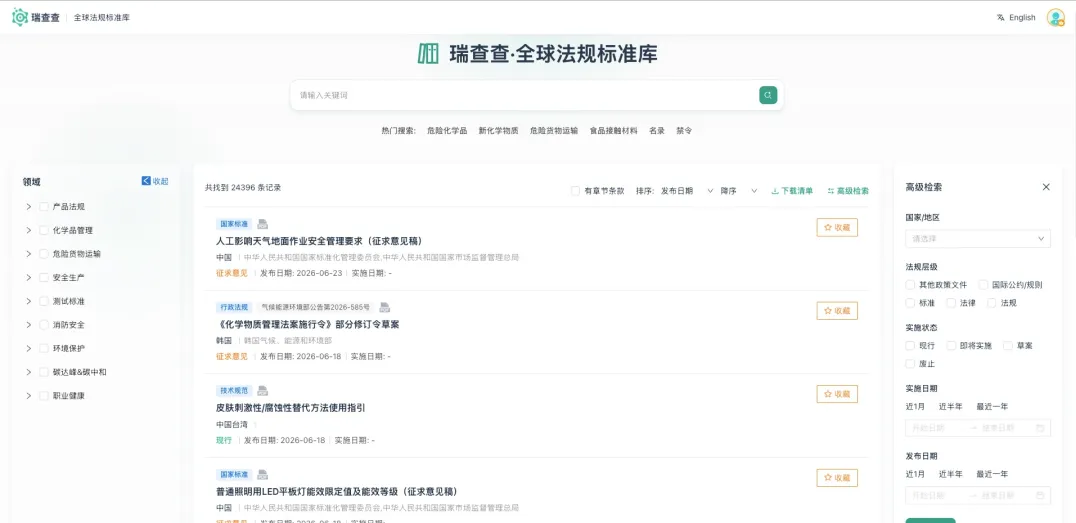Expand the 安全生产 tree node

(x=29, y=277)
